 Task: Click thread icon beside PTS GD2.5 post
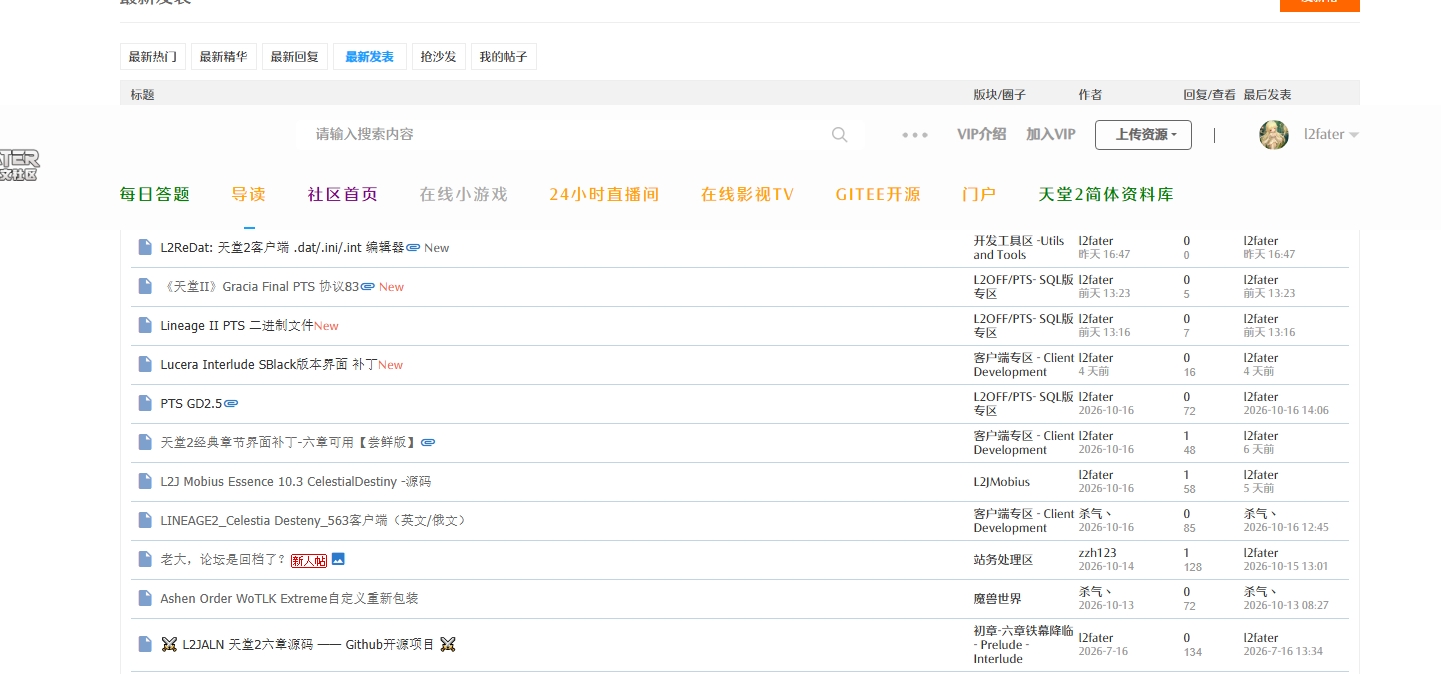[x=145, y=403]
